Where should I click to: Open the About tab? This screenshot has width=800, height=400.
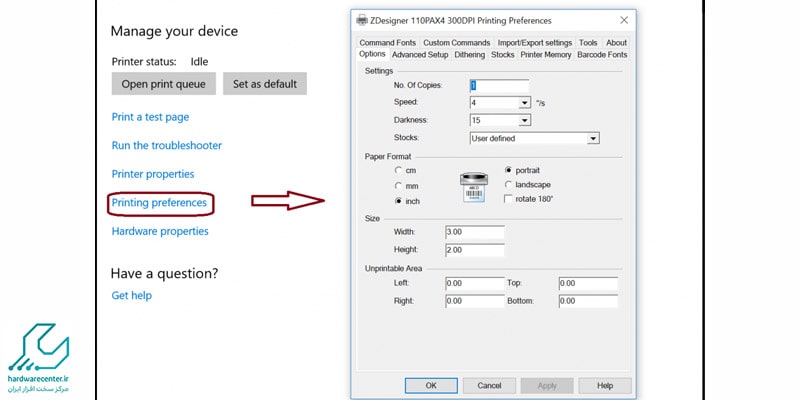[616, 43]
